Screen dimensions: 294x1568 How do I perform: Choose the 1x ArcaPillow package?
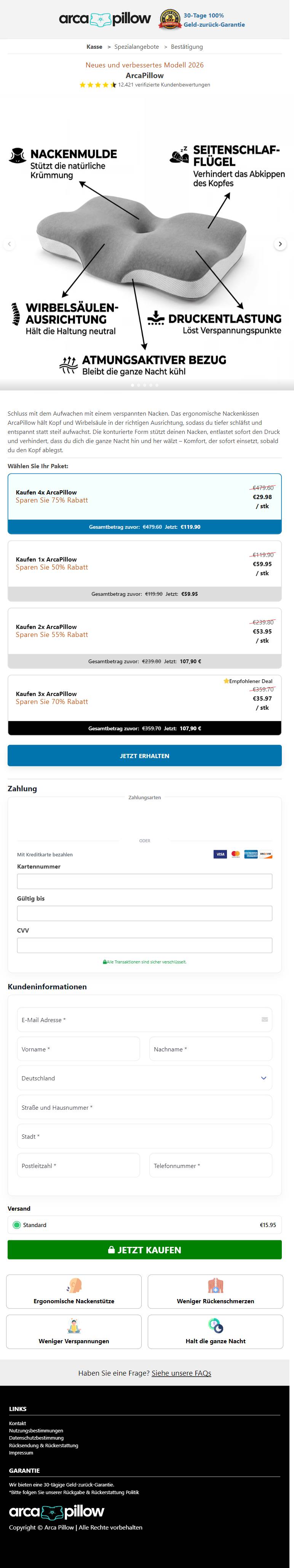(x=144, y=564)
